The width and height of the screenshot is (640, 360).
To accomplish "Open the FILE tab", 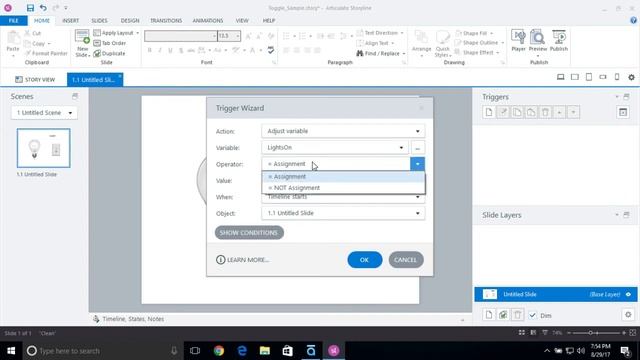I will [13, 20].
